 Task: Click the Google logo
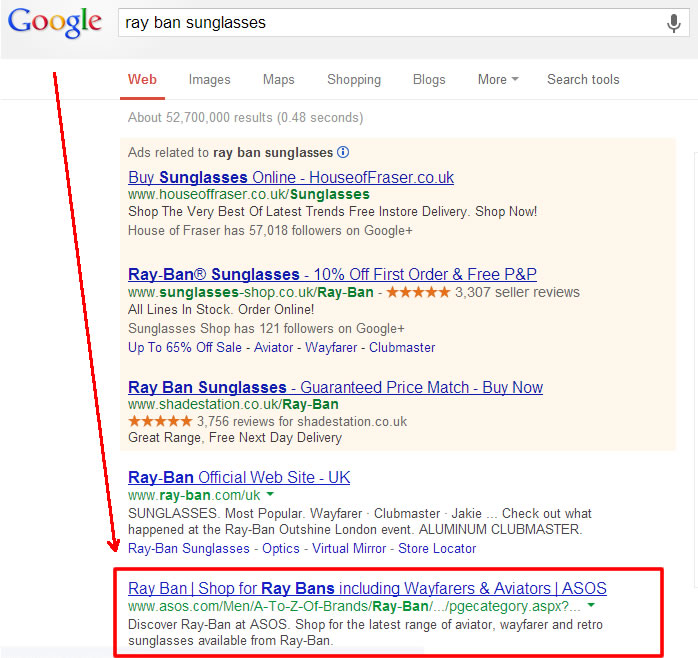[x=55, y=22]
